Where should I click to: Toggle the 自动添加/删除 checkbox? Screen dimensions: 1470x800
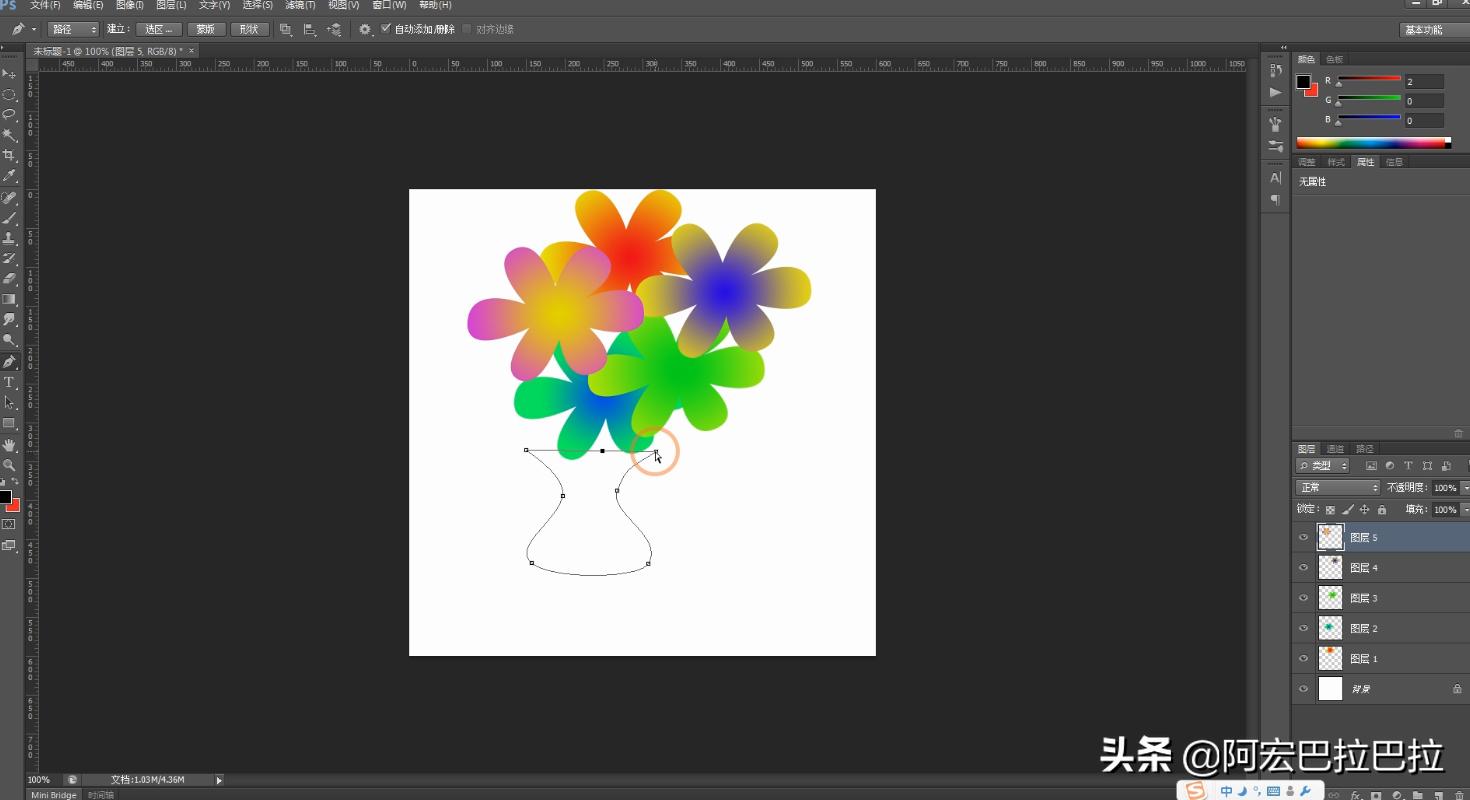[x=386, y=28]
